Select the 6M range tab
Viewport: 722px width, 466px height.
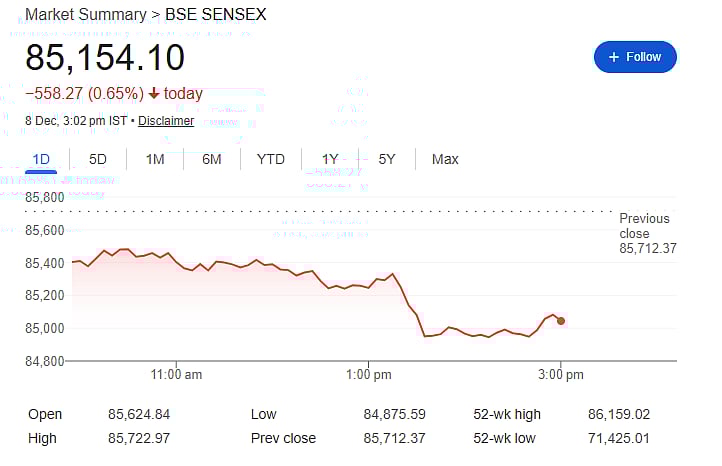pos(211,159)
